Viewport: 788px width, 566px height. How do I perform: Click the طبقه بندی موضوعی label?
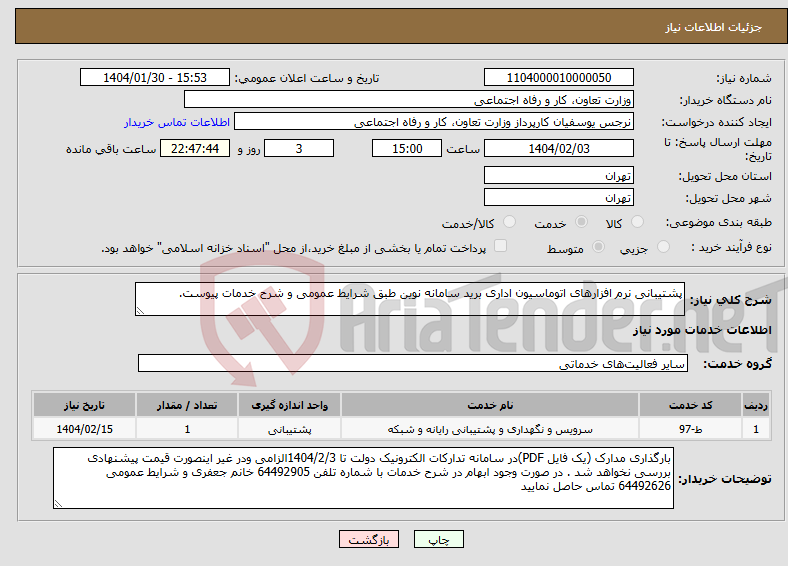(719, 222)
